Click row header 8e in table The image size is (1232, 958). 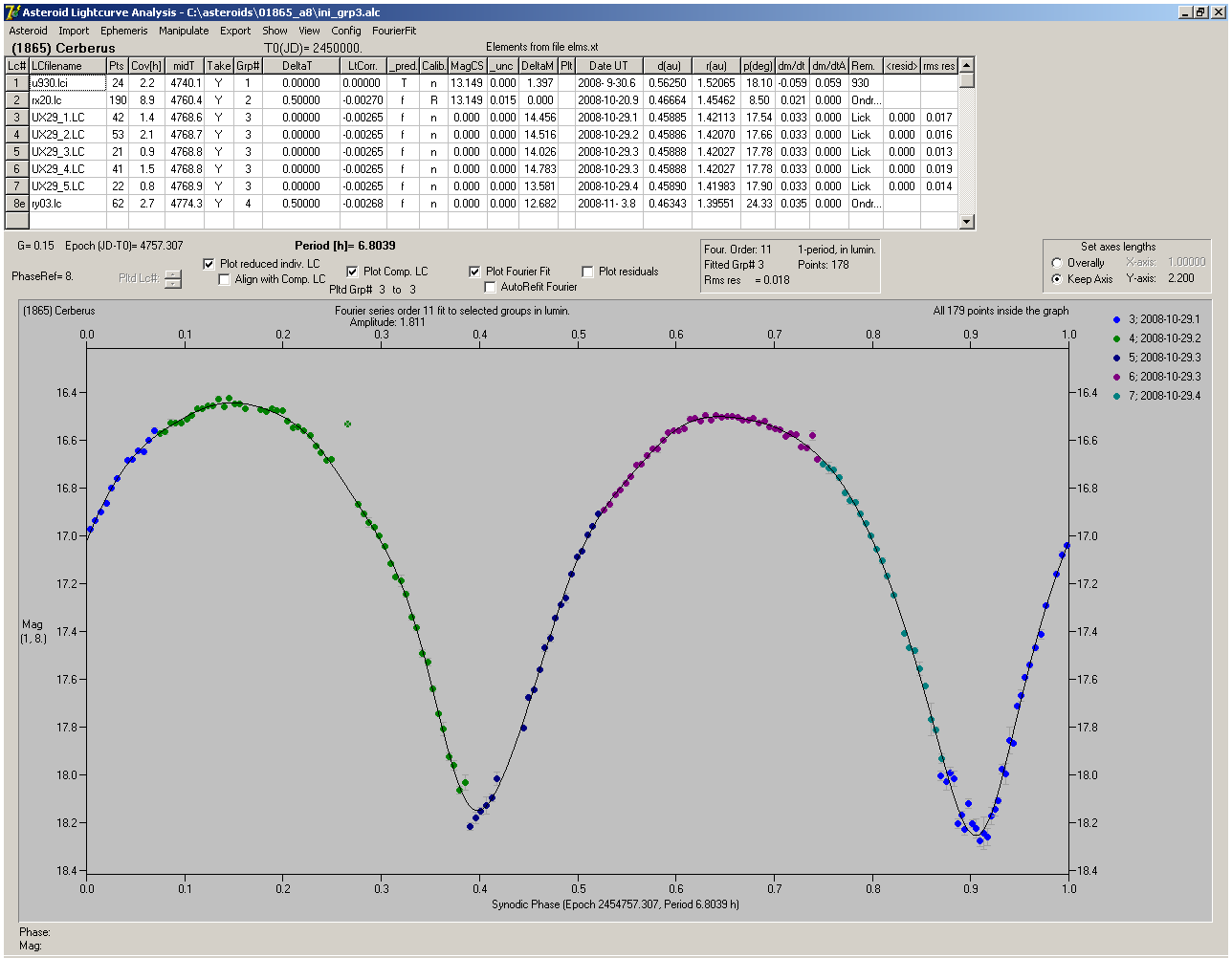click(17, 204)
